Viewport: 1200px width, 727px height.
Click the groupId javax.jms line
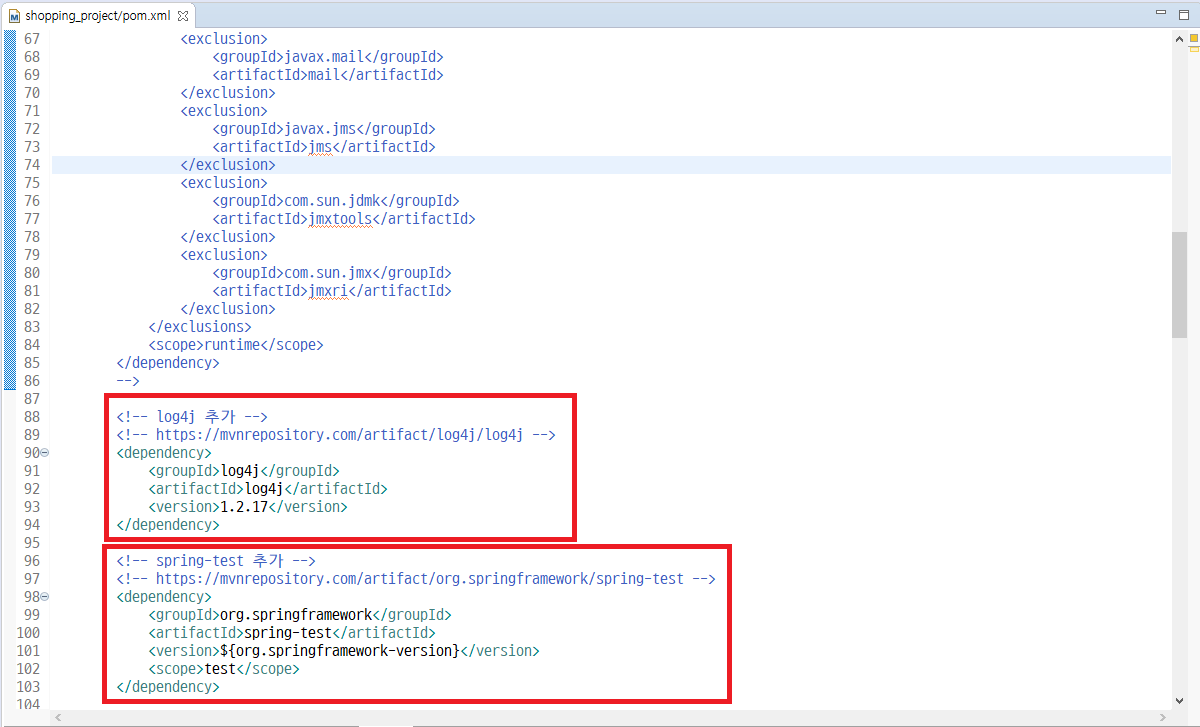pos(324,129)
